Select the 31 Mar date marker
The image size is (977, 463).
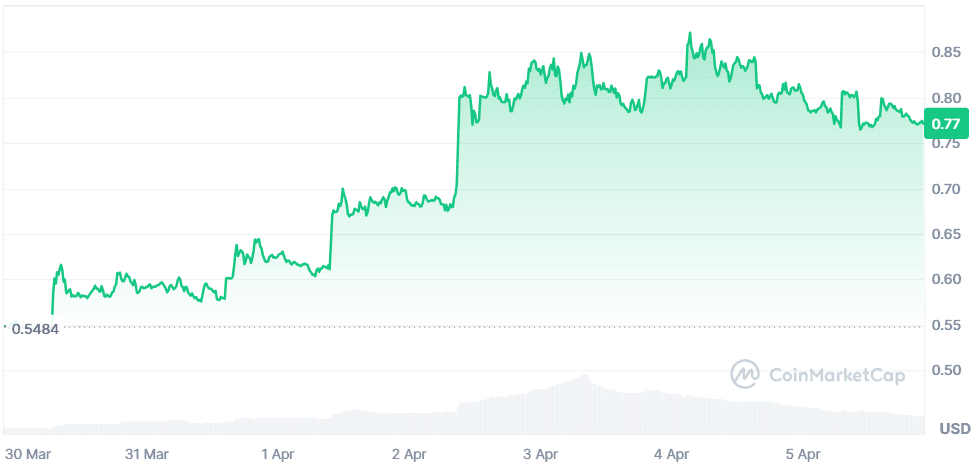click(147, 454)
